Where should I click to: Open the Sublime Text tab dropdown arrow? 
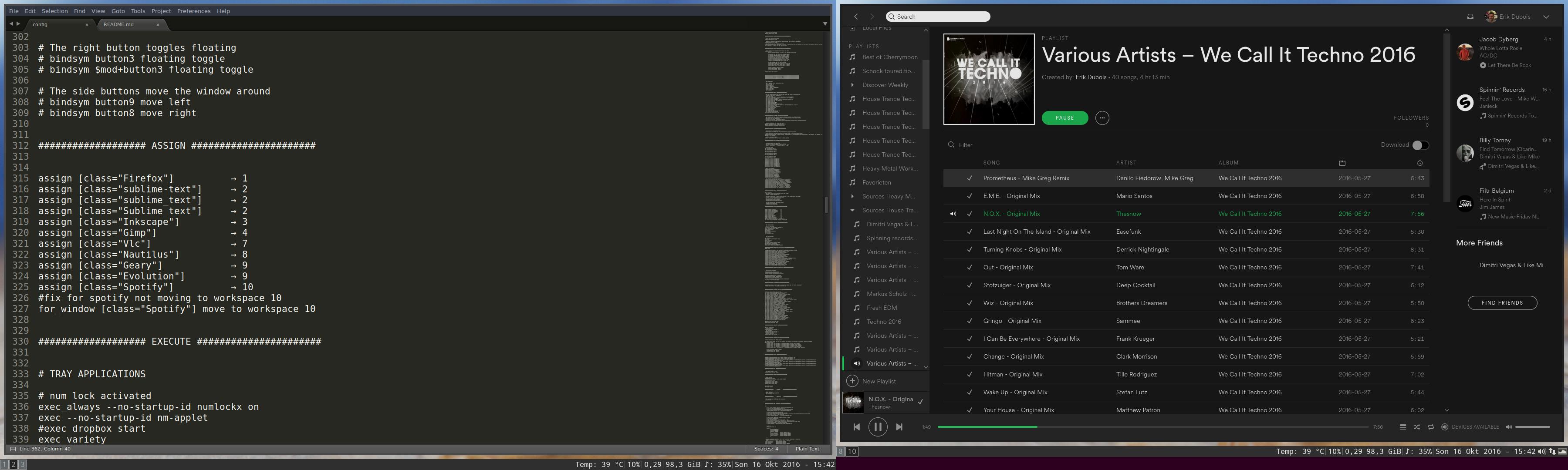point(825,23)
